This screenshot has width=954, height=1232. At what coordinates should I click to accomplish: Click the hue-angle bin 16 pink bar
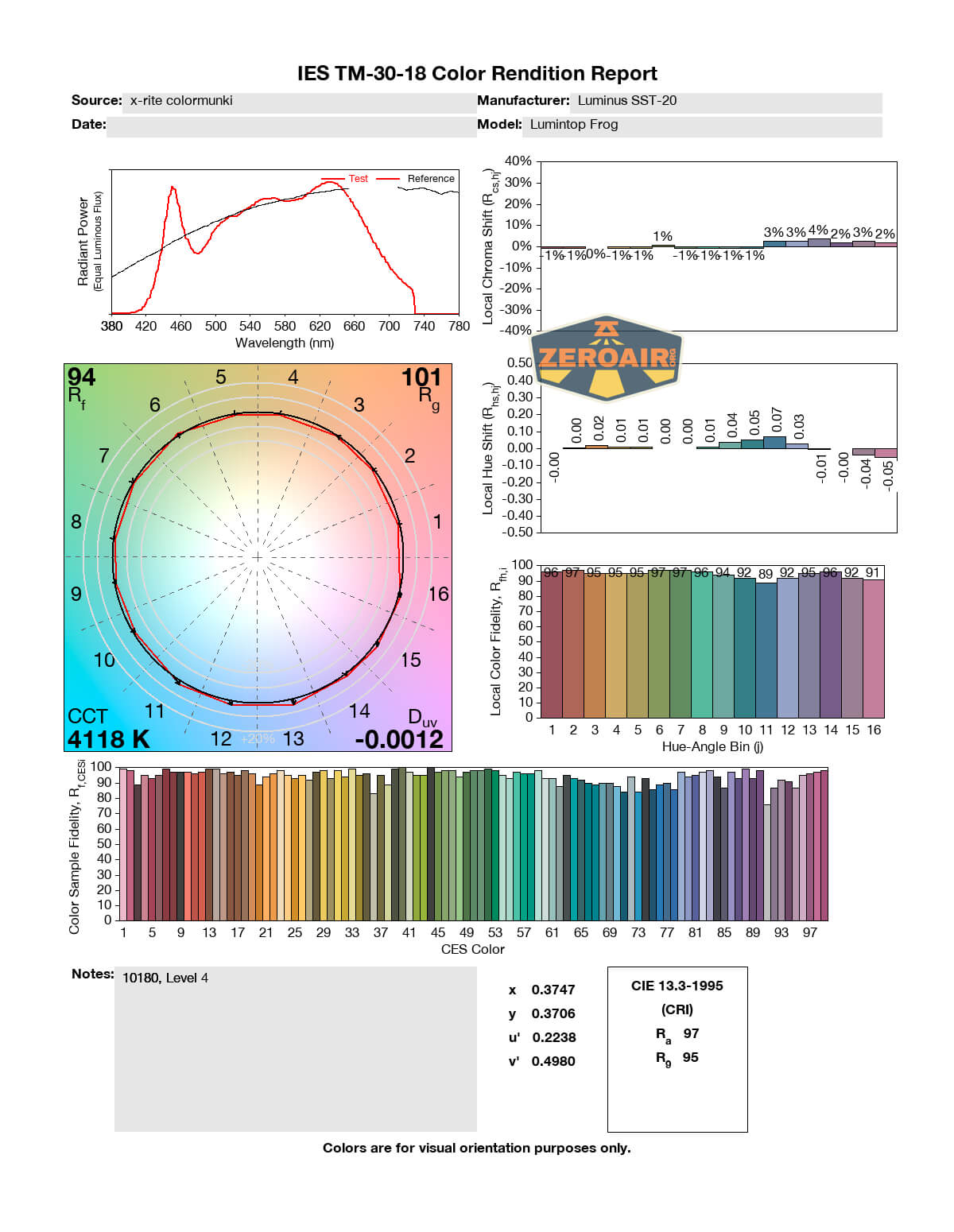(873, 648)
